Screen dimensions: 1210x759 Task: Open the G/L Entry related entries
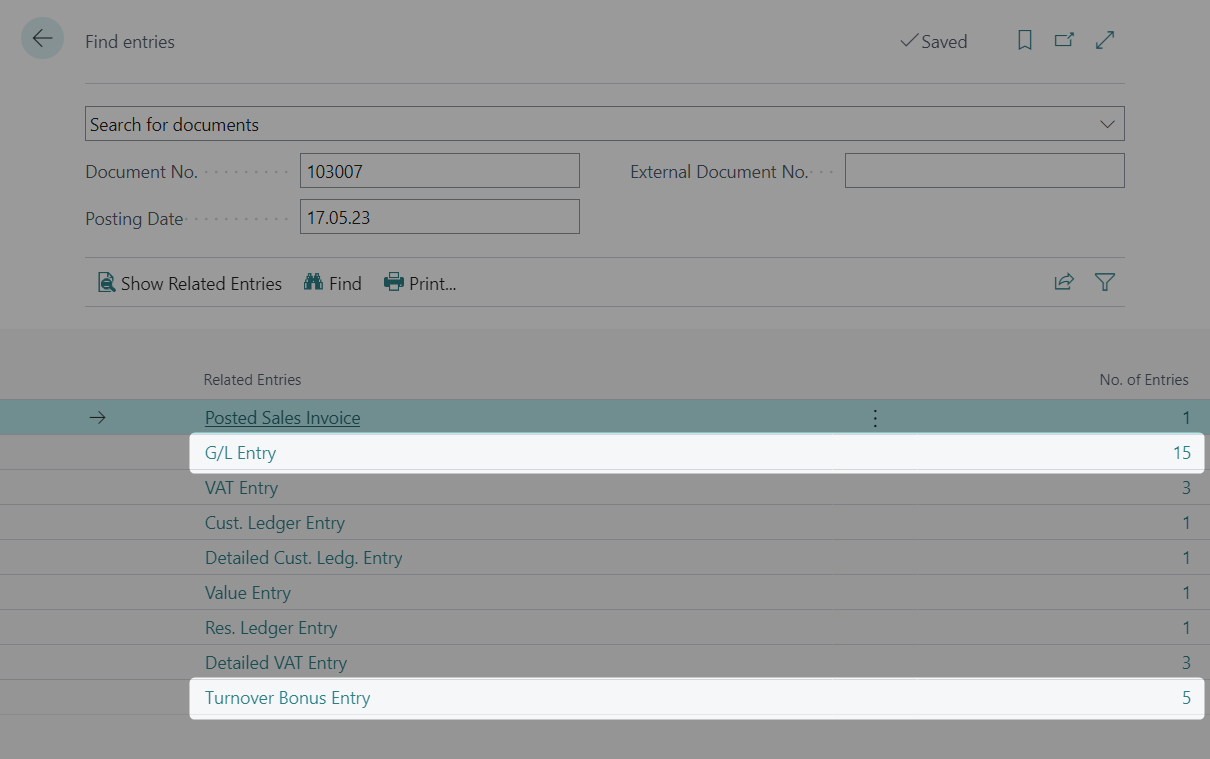pyautogui.click(x=240, y=452)
